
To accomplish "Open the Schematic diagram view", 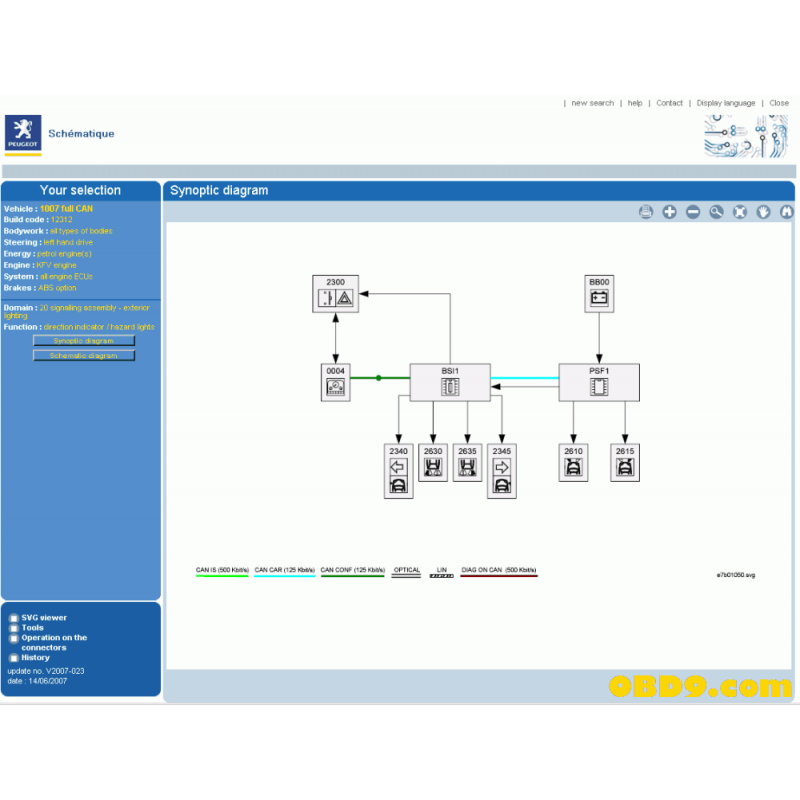I will point(84,354).
